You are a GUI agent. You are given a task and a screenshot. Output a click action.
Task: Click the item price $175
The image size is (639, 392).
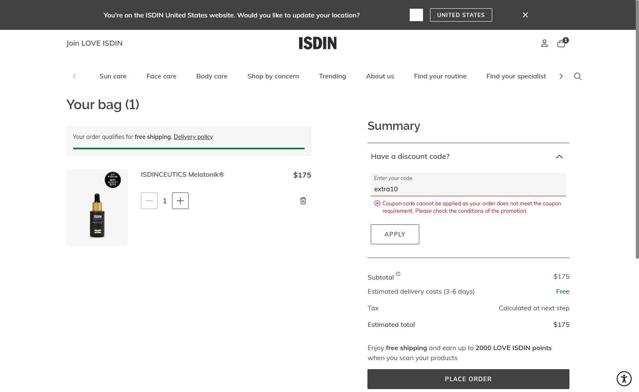[302, 175]
